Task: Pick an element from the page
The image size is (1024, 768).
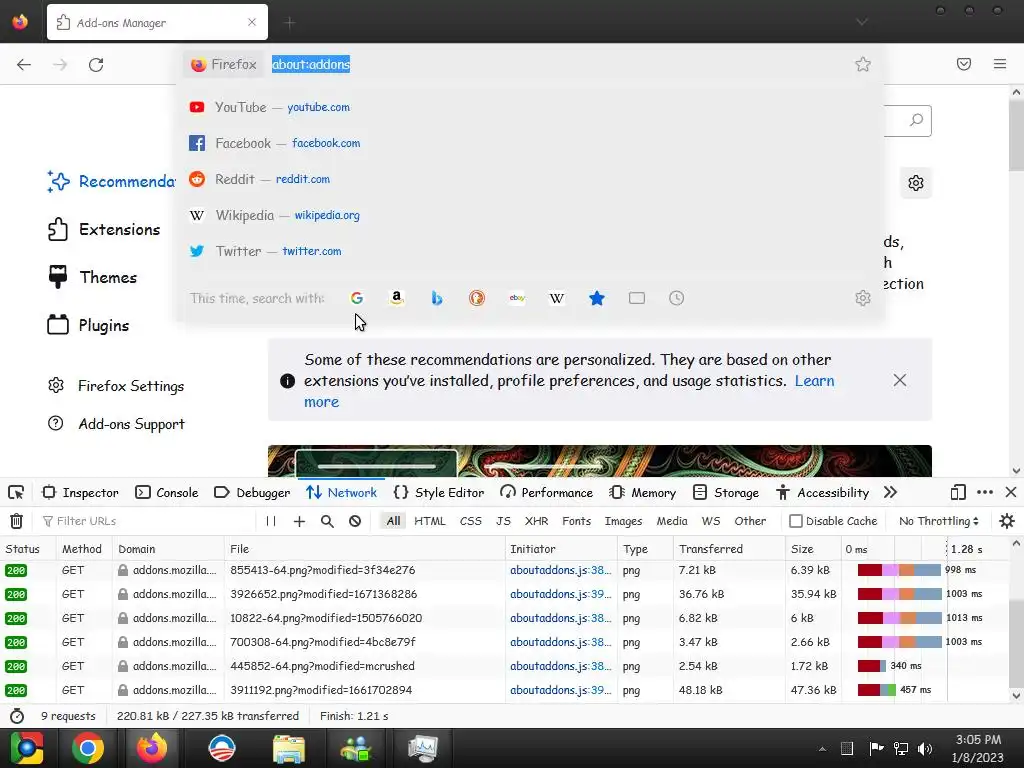Action: [16, 493]
